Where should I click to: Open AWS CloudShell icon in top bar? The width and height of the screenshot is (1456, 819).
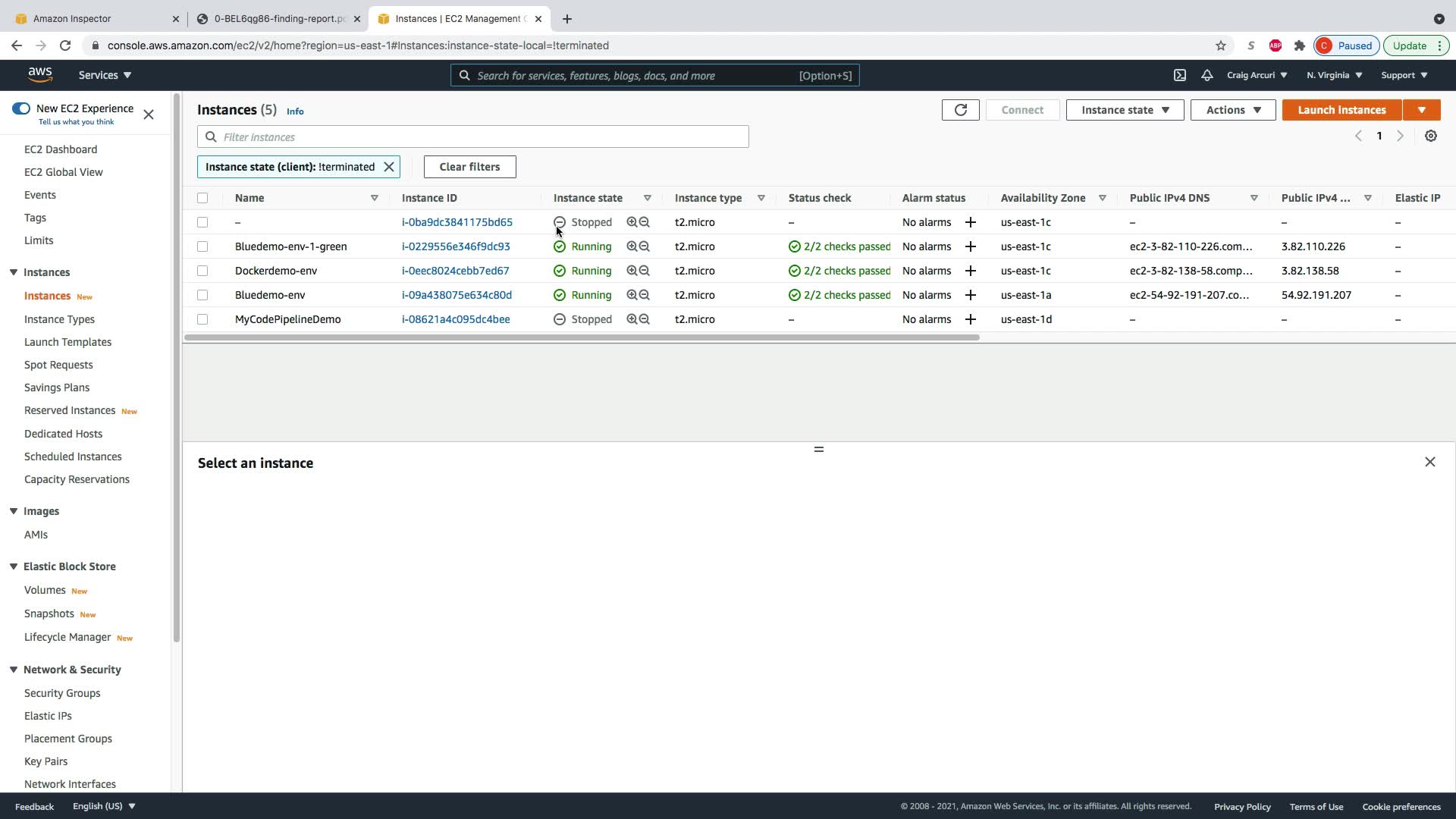pyautogui.click(x=1179, y=75)
